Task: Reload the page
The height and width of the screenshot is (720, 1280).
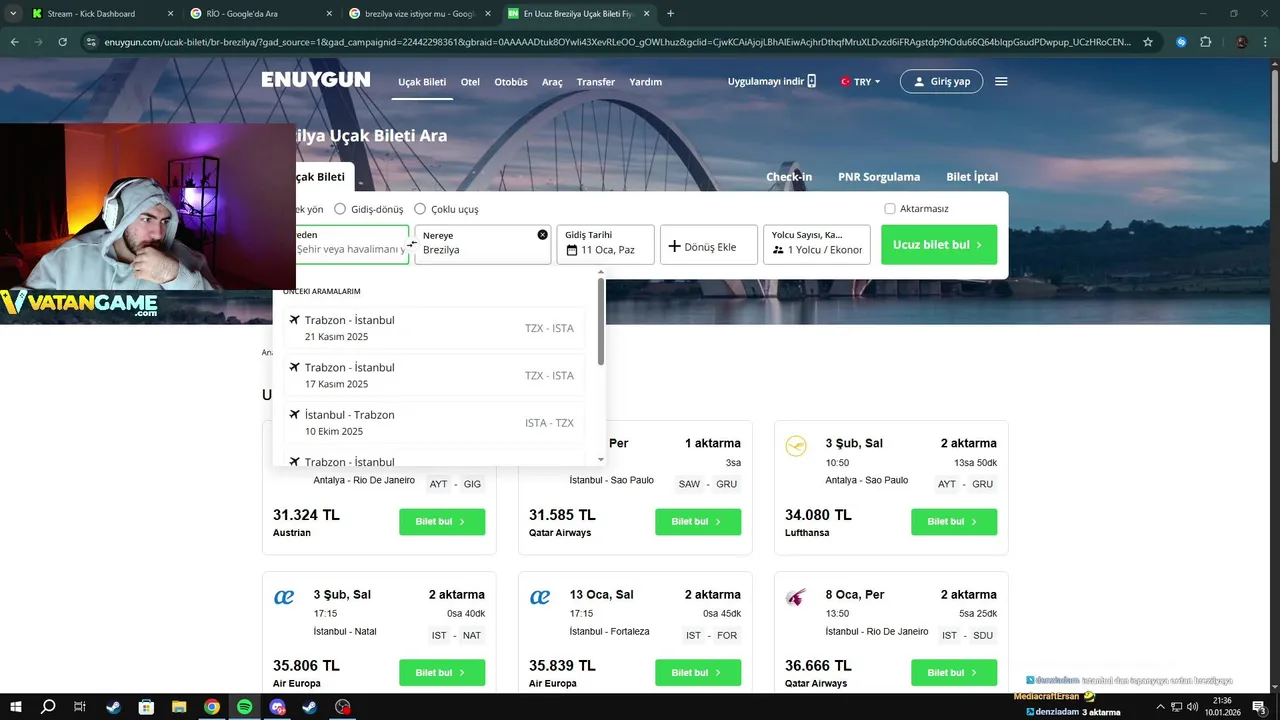Action: point(63,42)
